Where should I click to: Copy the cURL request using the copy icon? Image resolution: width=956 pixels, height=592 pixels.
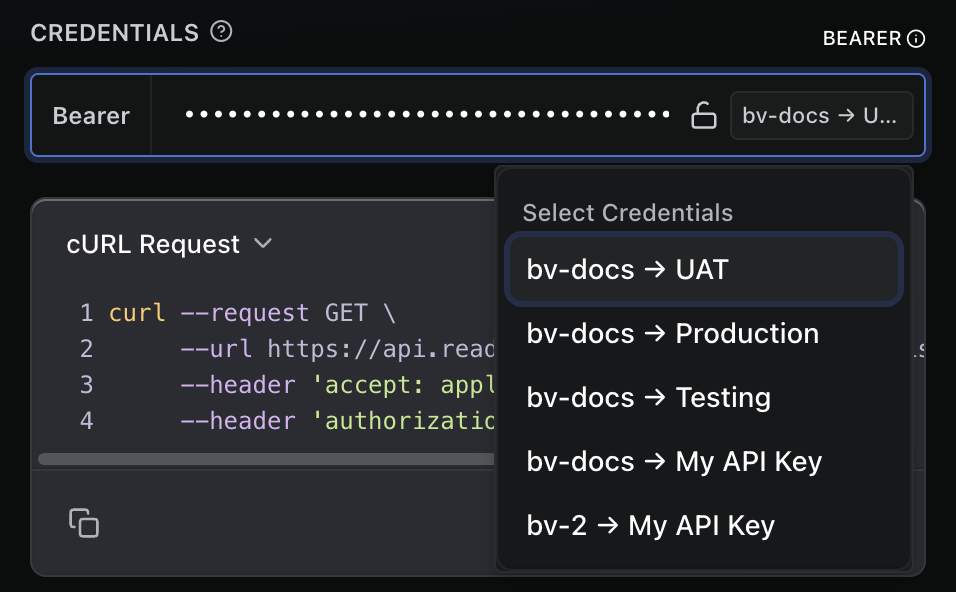pyautogui.click(x=84, y=522)
